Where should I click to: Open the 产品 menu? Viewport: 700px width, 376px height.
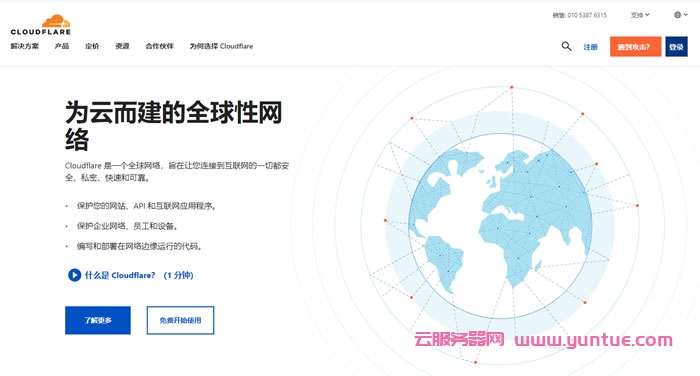click(x=62, y=46)
